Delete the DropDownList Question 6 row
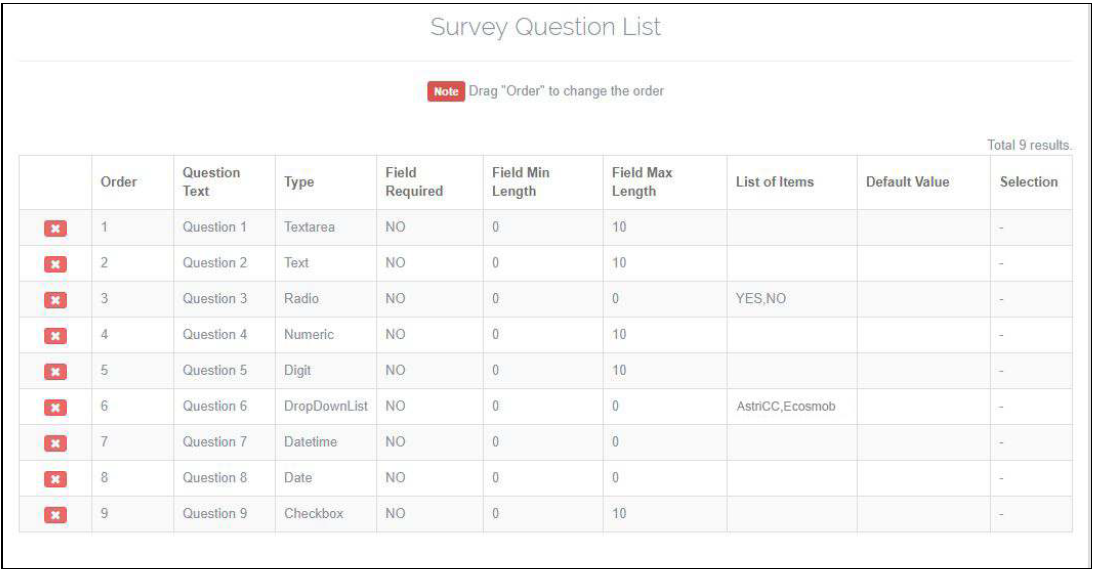 click(55, 407)
